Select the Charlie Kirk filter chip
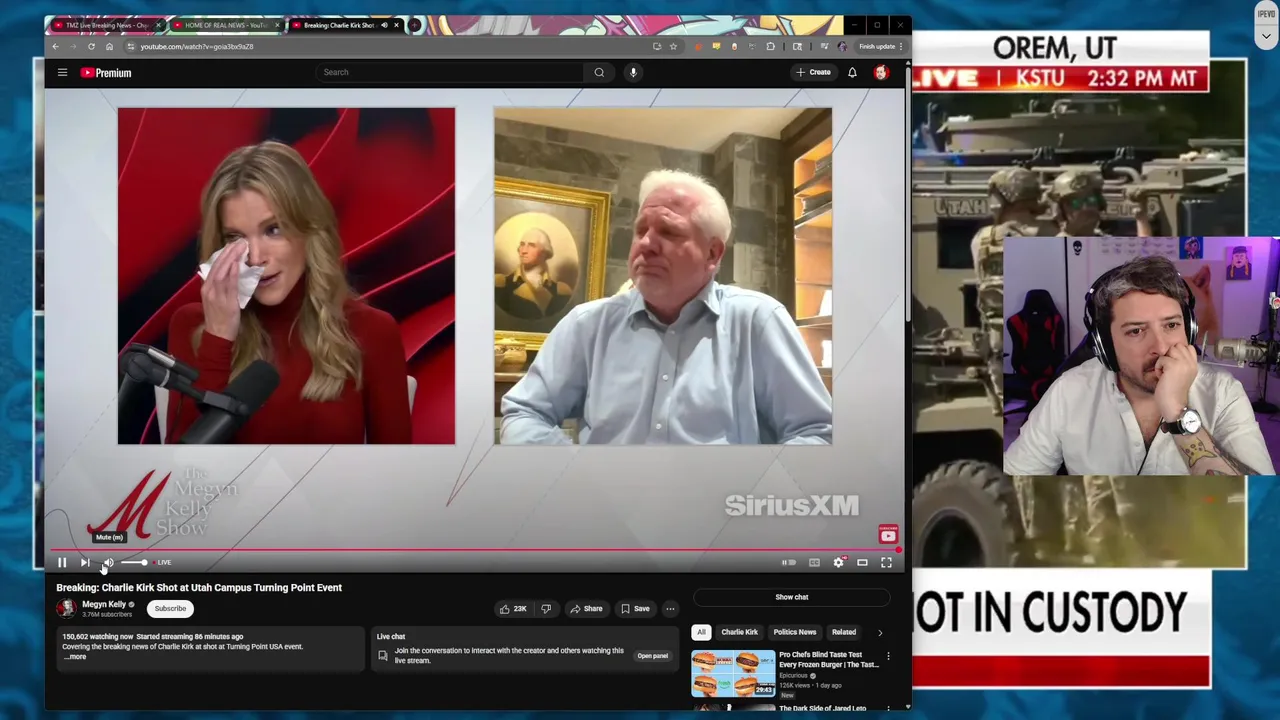The height and width of the screenshot is (720, 1280). pyautogui.click(x=740, y=632)
